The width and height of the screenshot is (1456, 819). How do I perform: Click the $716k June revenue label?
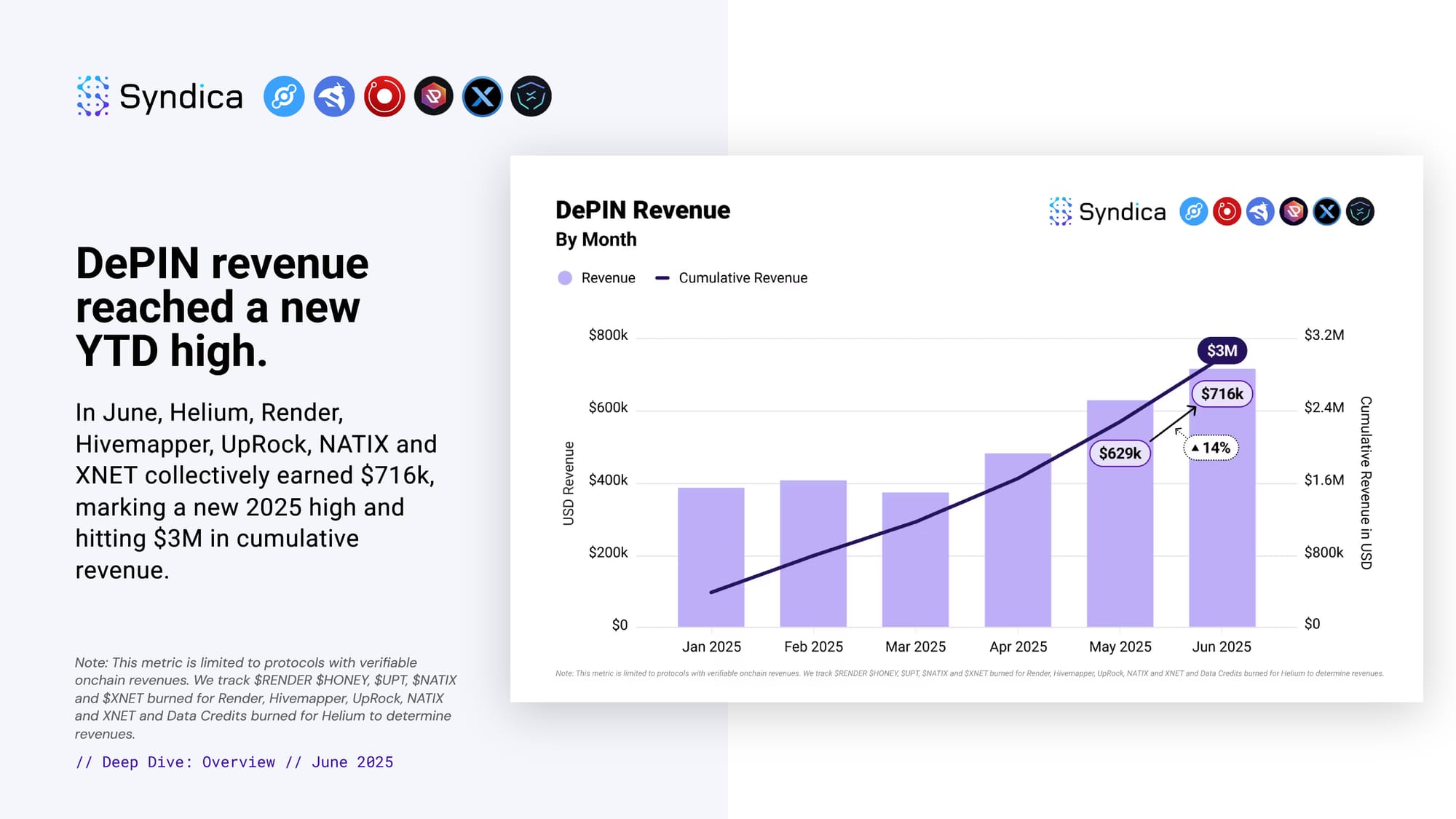1222,394
